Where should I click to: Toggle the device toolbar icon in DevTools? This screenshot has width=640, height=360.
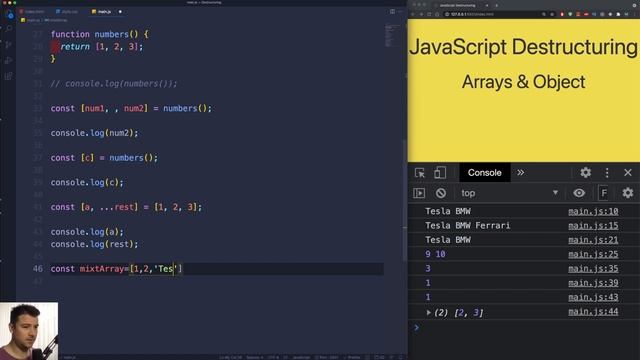[440, 173]
